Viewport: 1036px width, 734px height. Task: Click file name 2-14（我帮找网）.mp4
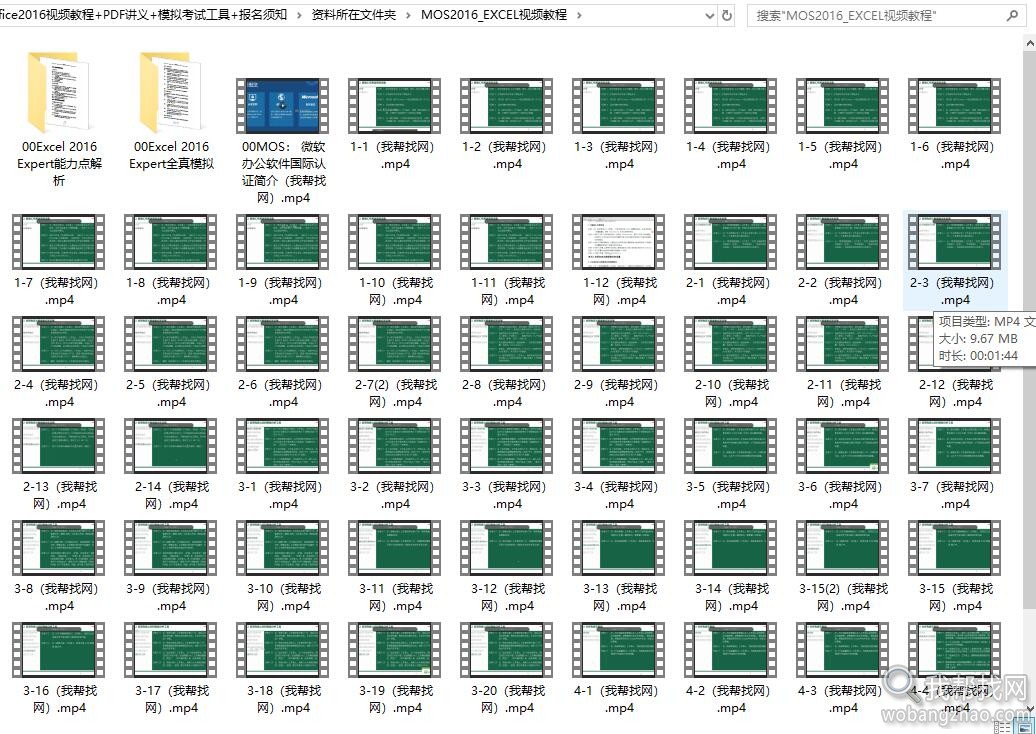coord(171,495)
